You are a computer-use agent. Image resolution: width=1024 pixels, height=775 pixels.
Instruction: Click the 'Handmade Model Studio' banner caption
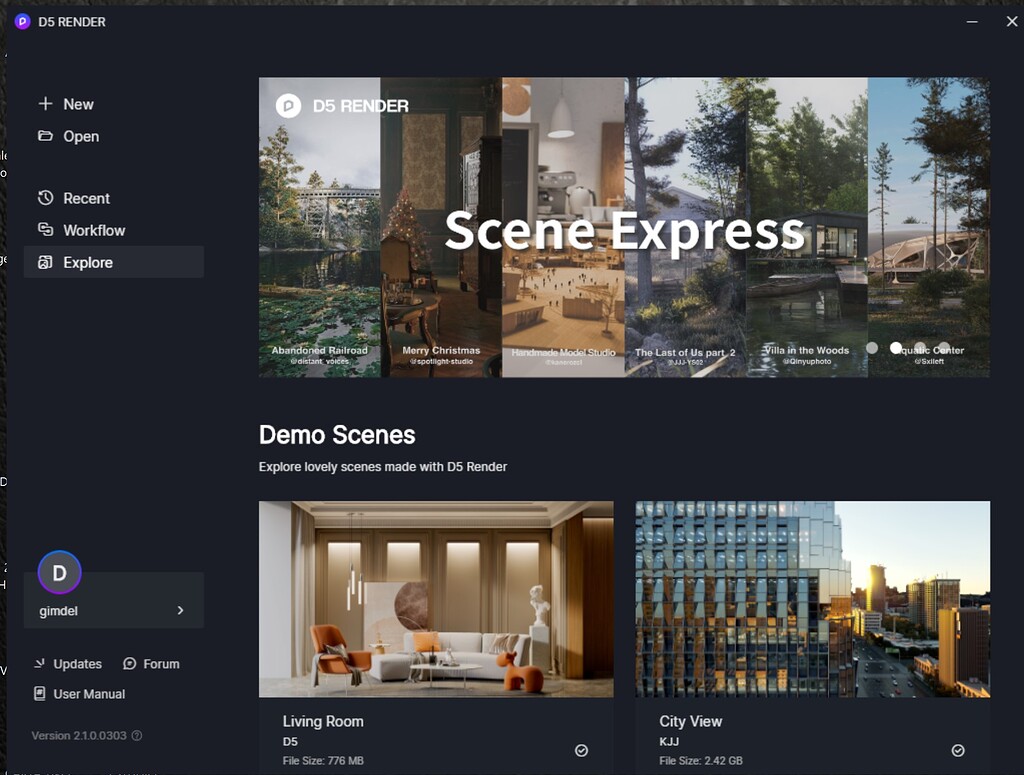point(563,353)
